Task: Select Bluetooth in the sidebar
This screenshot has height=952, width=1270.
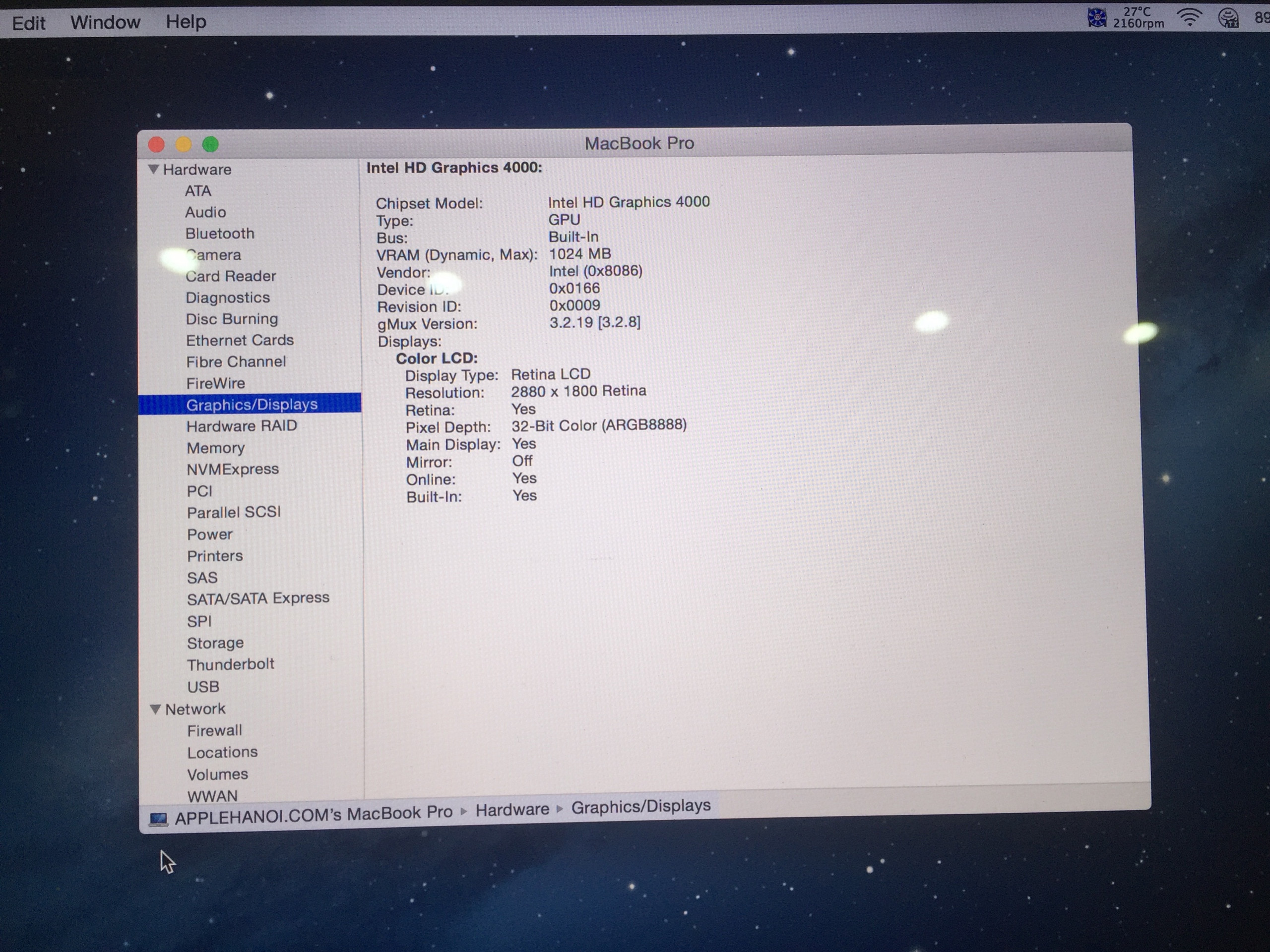Action: pyautogui.click(x=219, y=234)
